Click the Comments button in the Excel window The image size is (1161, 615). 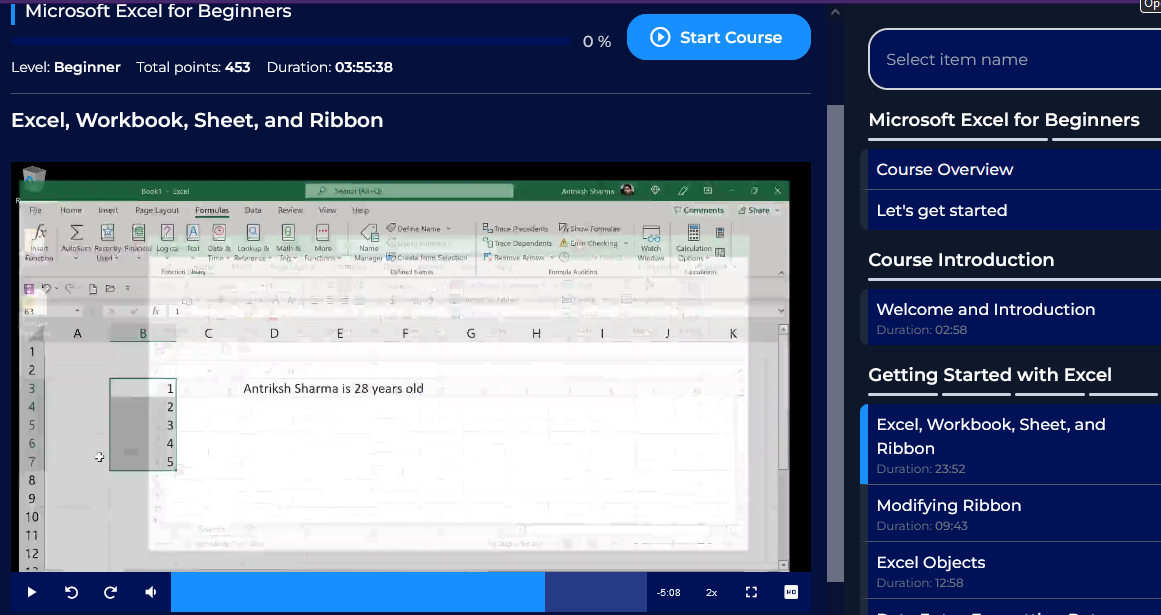699,210
